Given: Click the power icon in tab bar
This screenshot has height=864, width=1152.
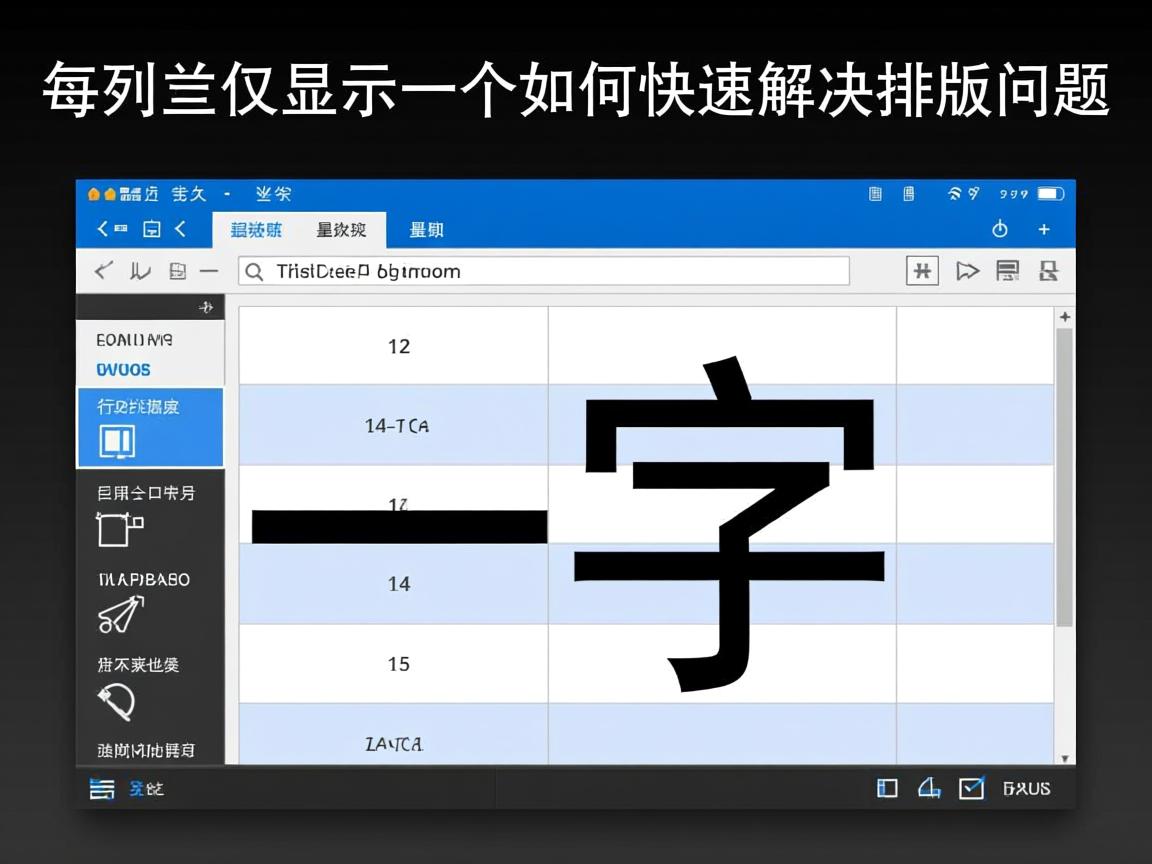Looking at the screenshot, I should [999, 230].
